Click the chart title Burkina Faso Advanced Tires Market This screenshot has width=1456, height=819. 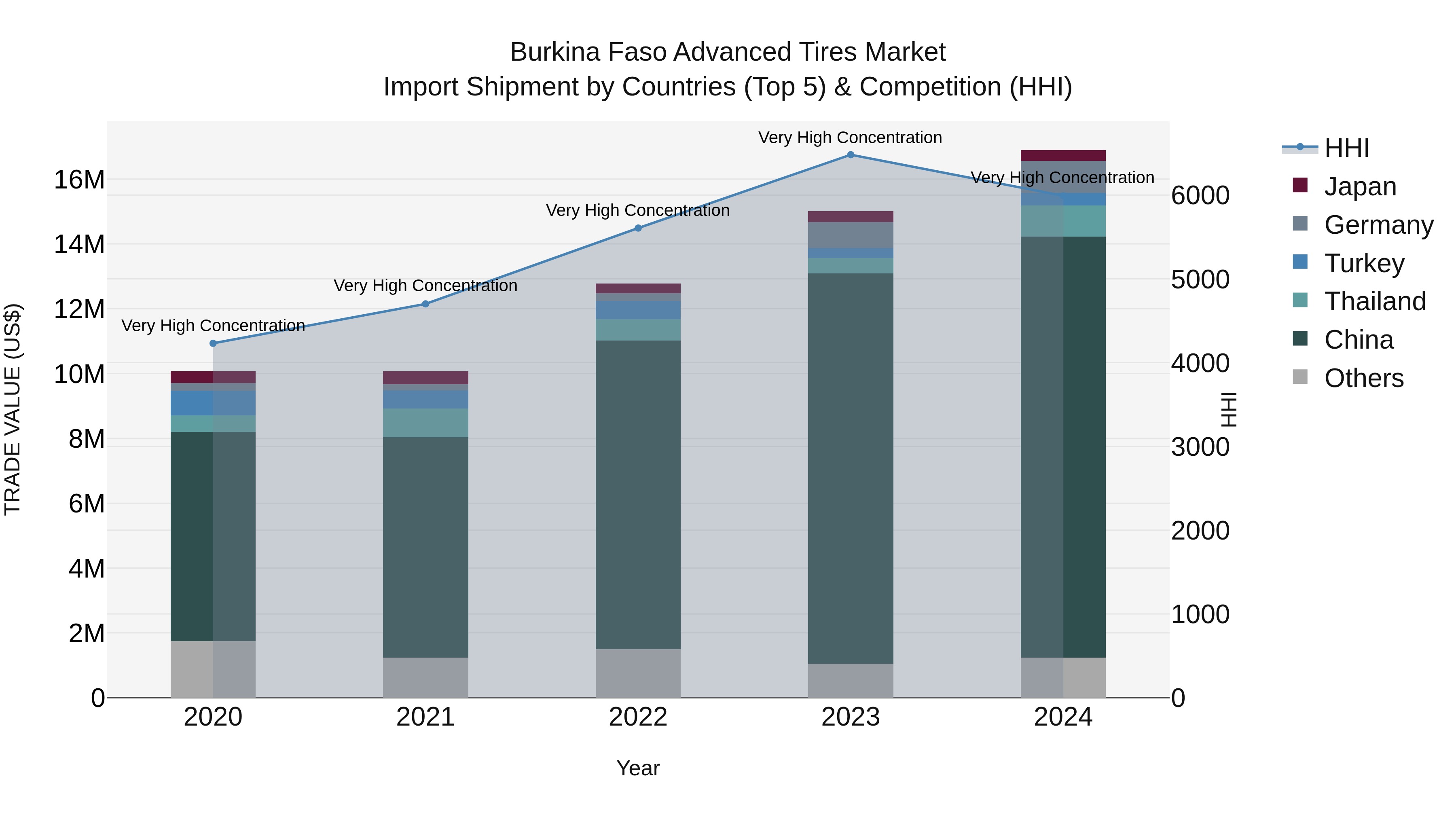[x=728, y=52]
